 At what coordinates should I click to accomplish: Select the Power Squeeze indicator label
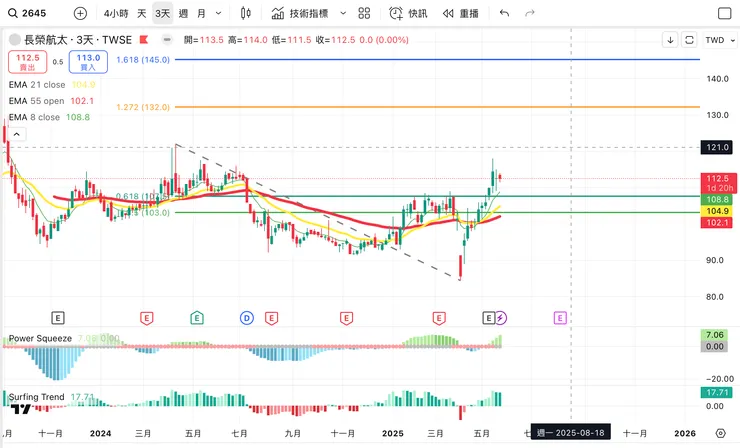(x=40, y=338)
